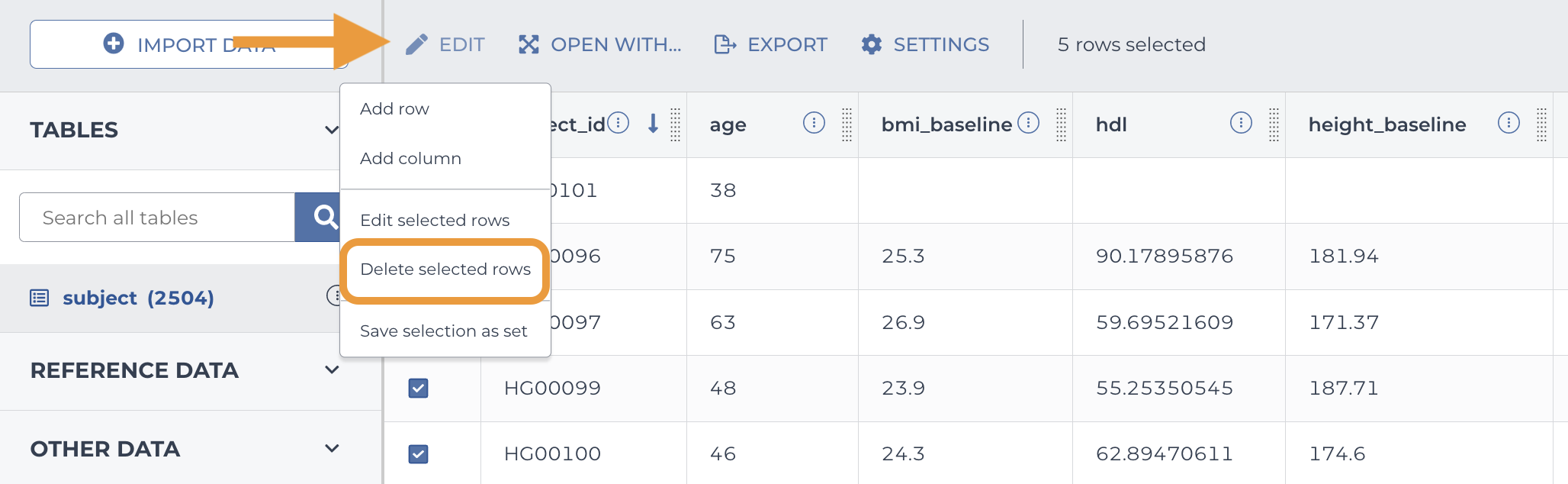Click the Edit pencil icon
The image size is (1568, 484).
coord(416,44)
